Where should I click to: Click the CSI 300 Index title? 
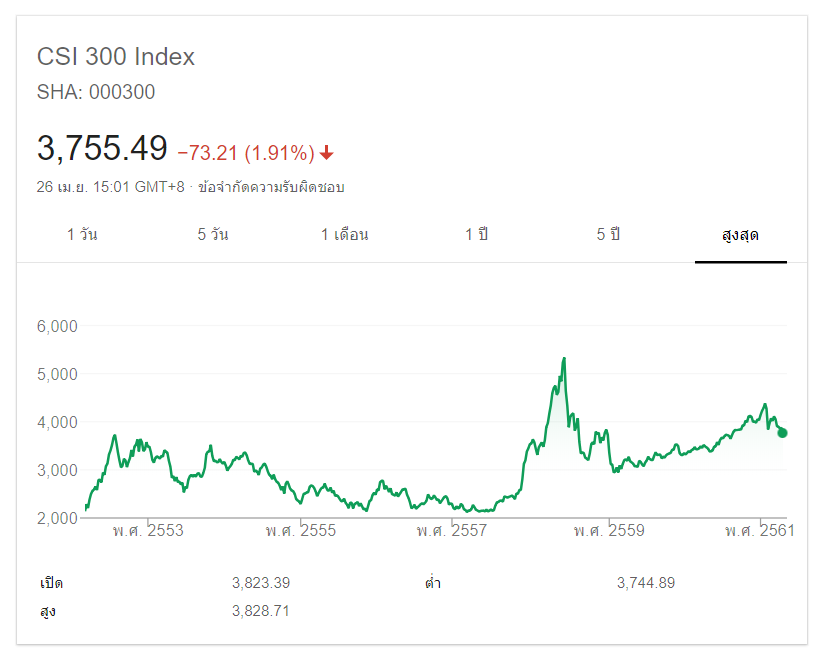(116, 57)
